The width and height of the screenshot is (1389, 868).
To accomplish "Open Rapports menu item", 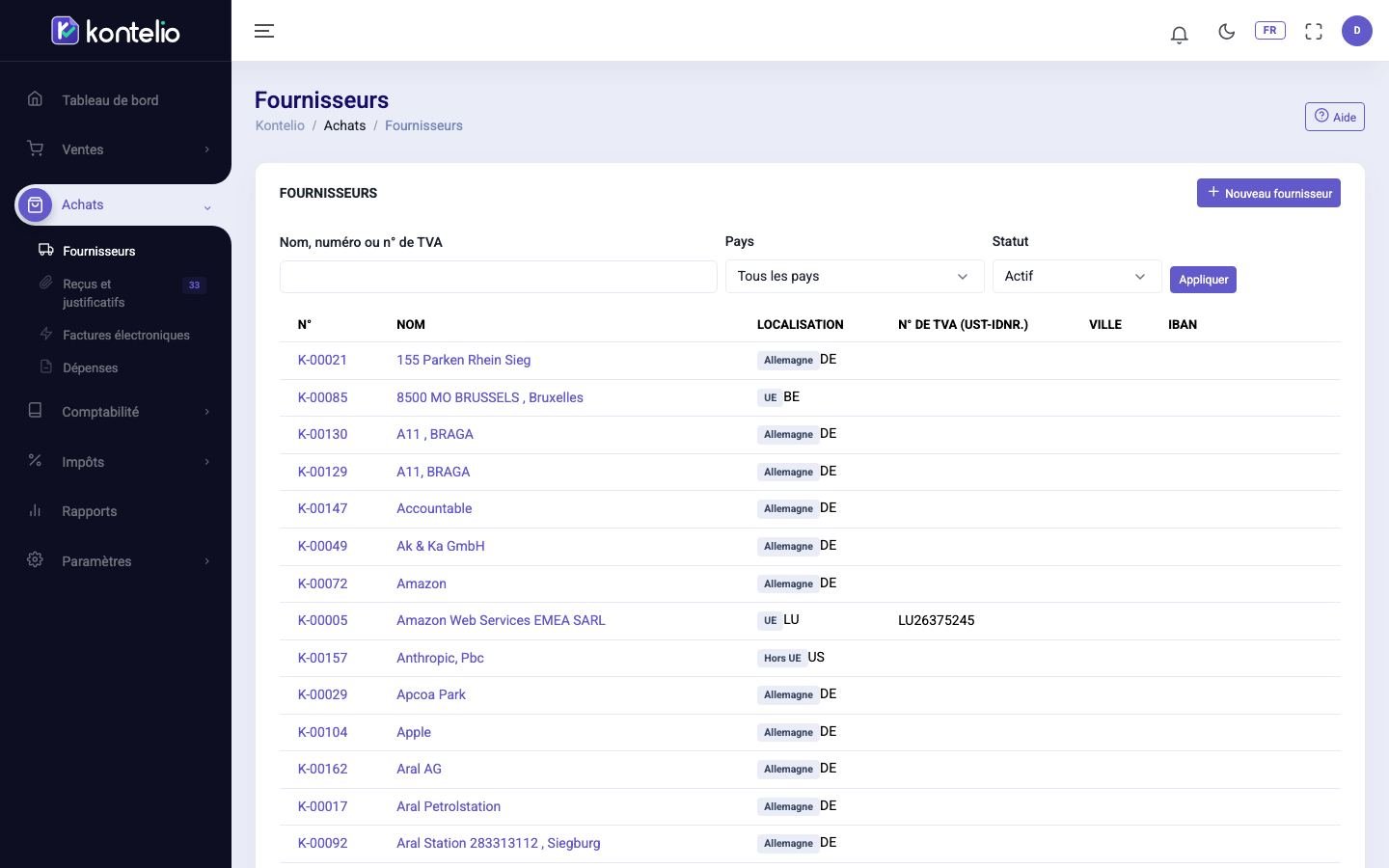I will point(89,511).
